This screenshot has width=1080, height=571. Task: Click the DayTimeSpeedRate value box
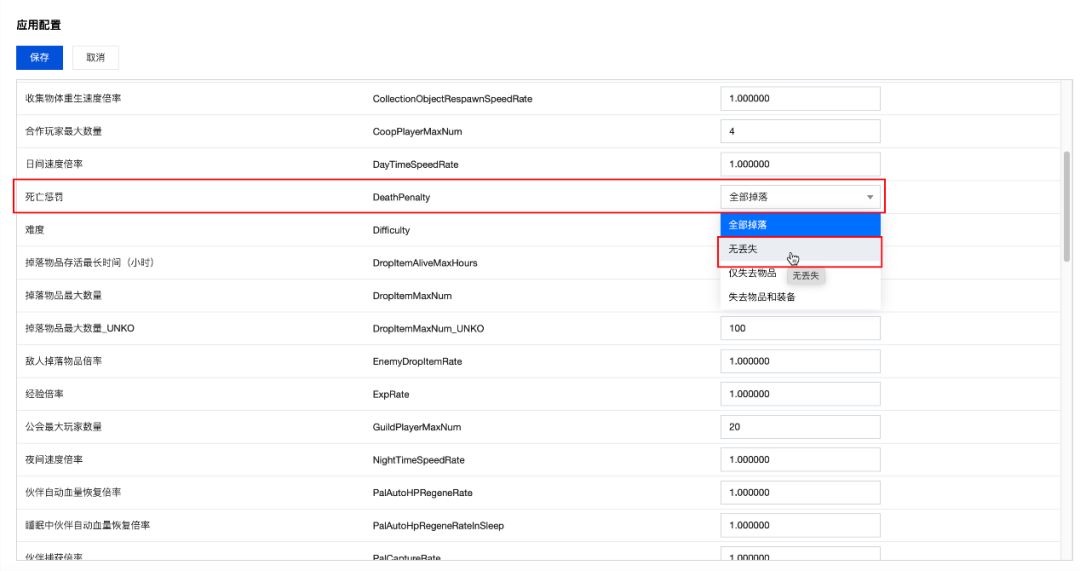pyautogui.click(x=799, y=164)
